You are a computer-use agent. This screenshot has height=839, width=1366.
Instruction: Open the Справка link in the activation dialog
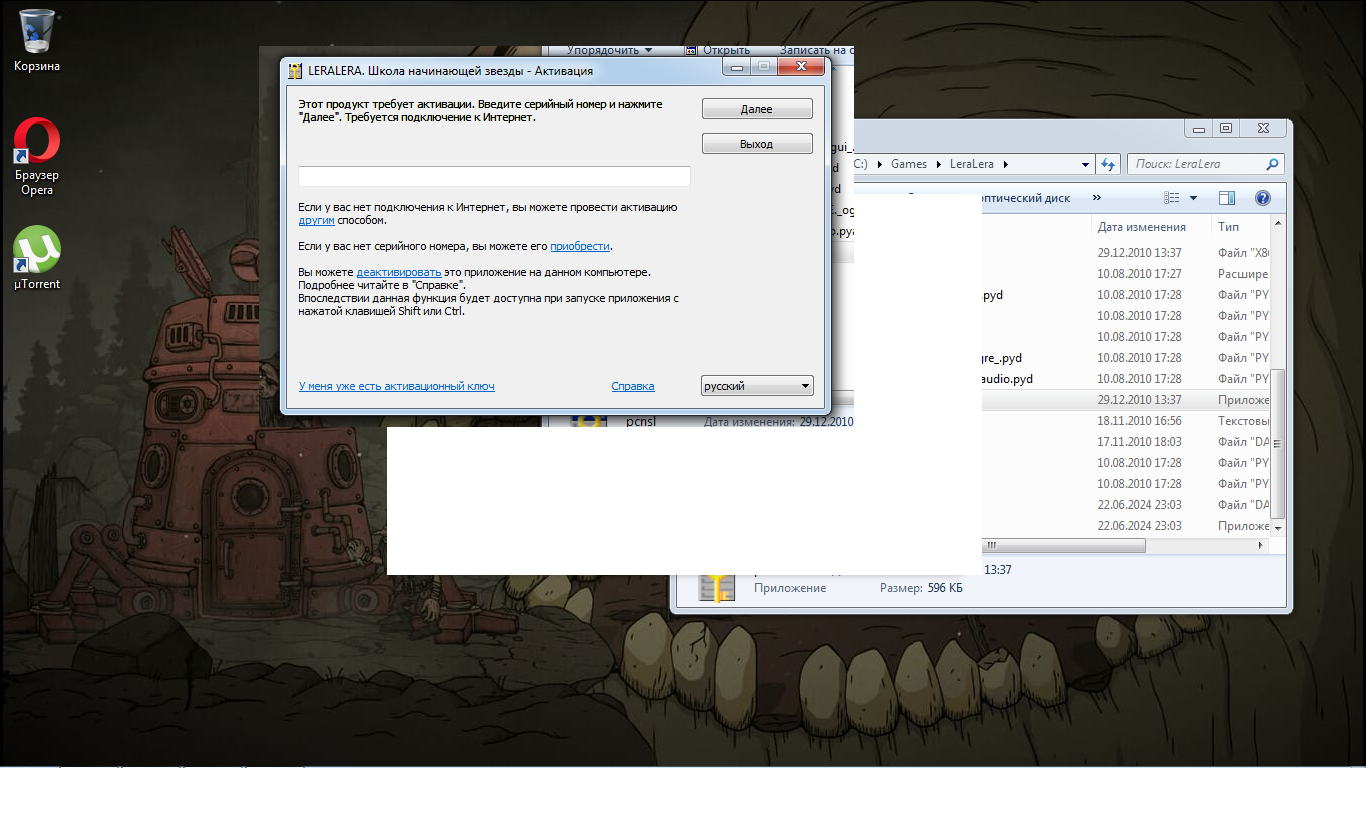(x=633, y=386)
